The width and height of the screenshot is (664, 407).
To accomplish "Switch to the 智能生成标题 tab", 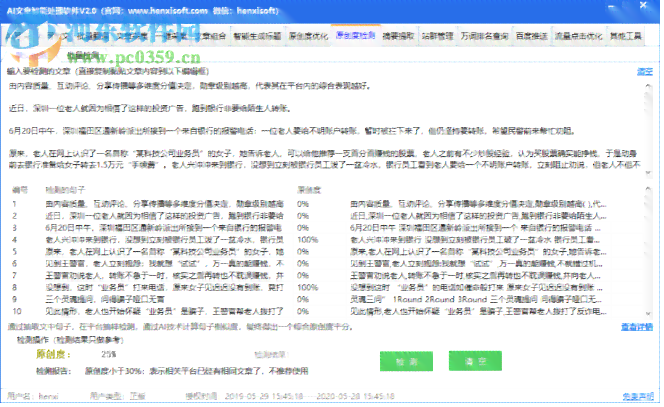I will point(257,36).
